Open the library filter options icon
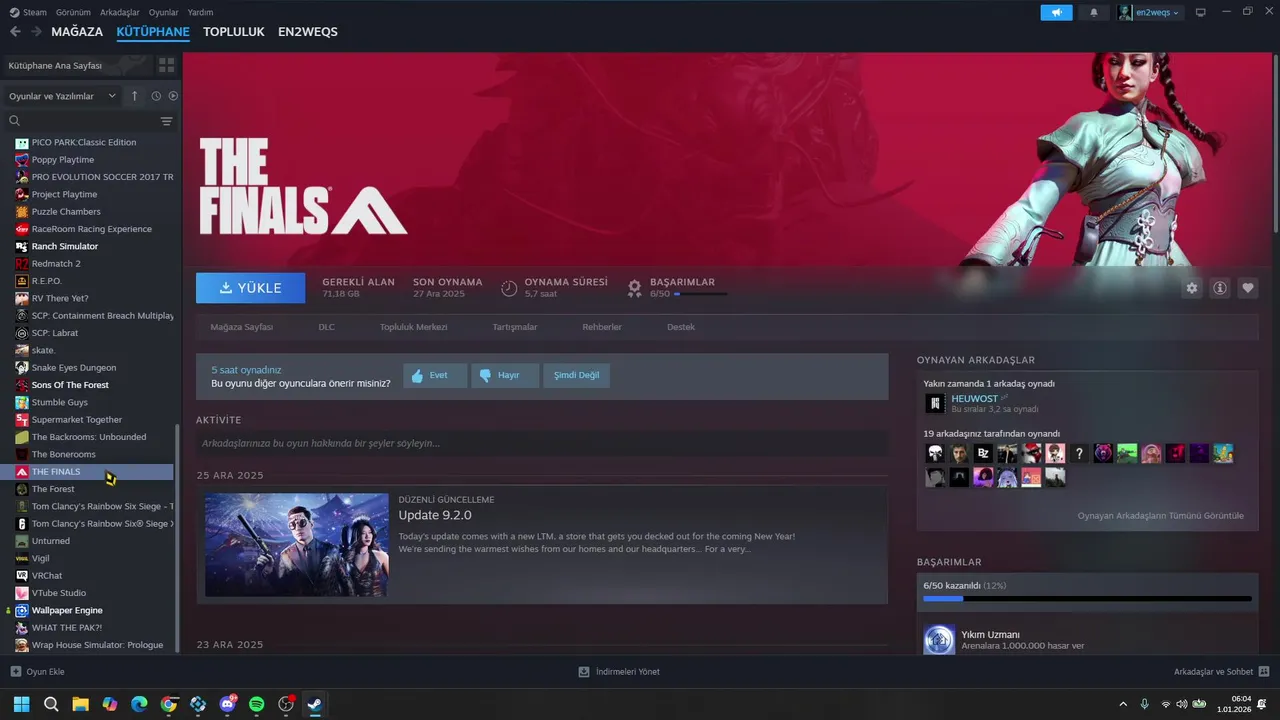The width and height of the screenshot is (1280, 720). pos(166,121)
